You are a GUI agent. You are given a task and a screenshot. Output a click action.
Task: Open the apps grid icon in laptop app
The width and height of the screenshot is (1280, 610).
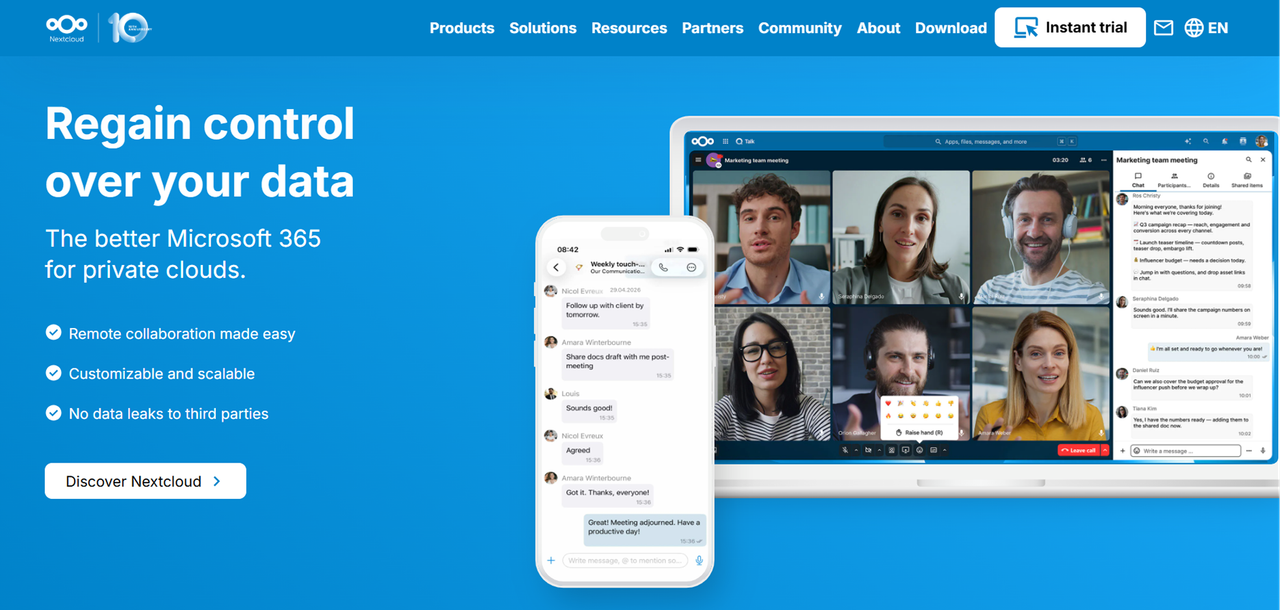[726, 141]
